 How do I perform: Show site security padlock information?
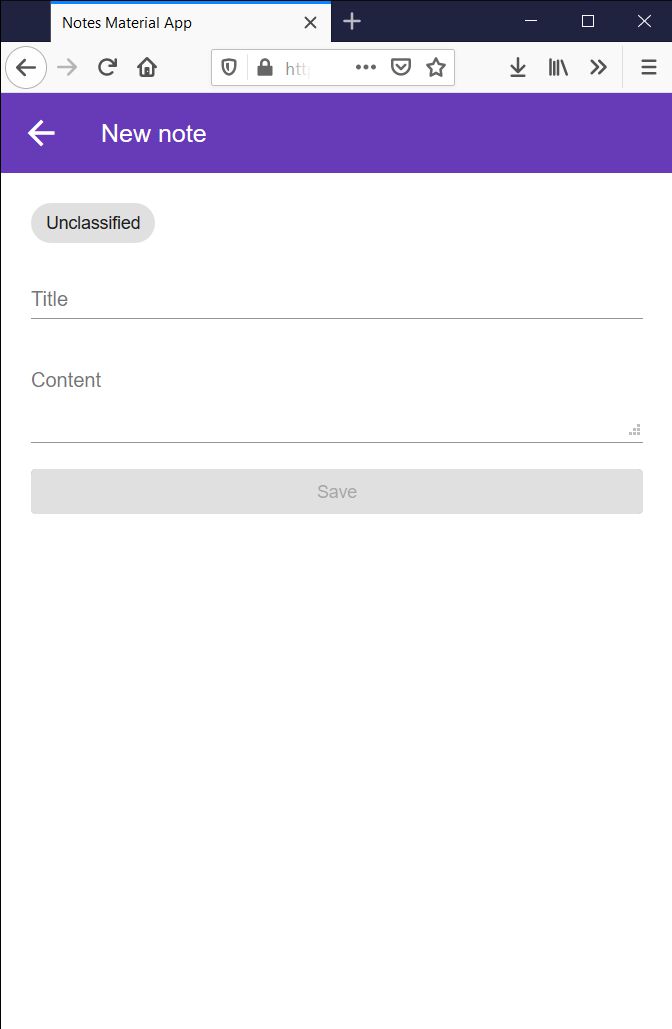264,68
